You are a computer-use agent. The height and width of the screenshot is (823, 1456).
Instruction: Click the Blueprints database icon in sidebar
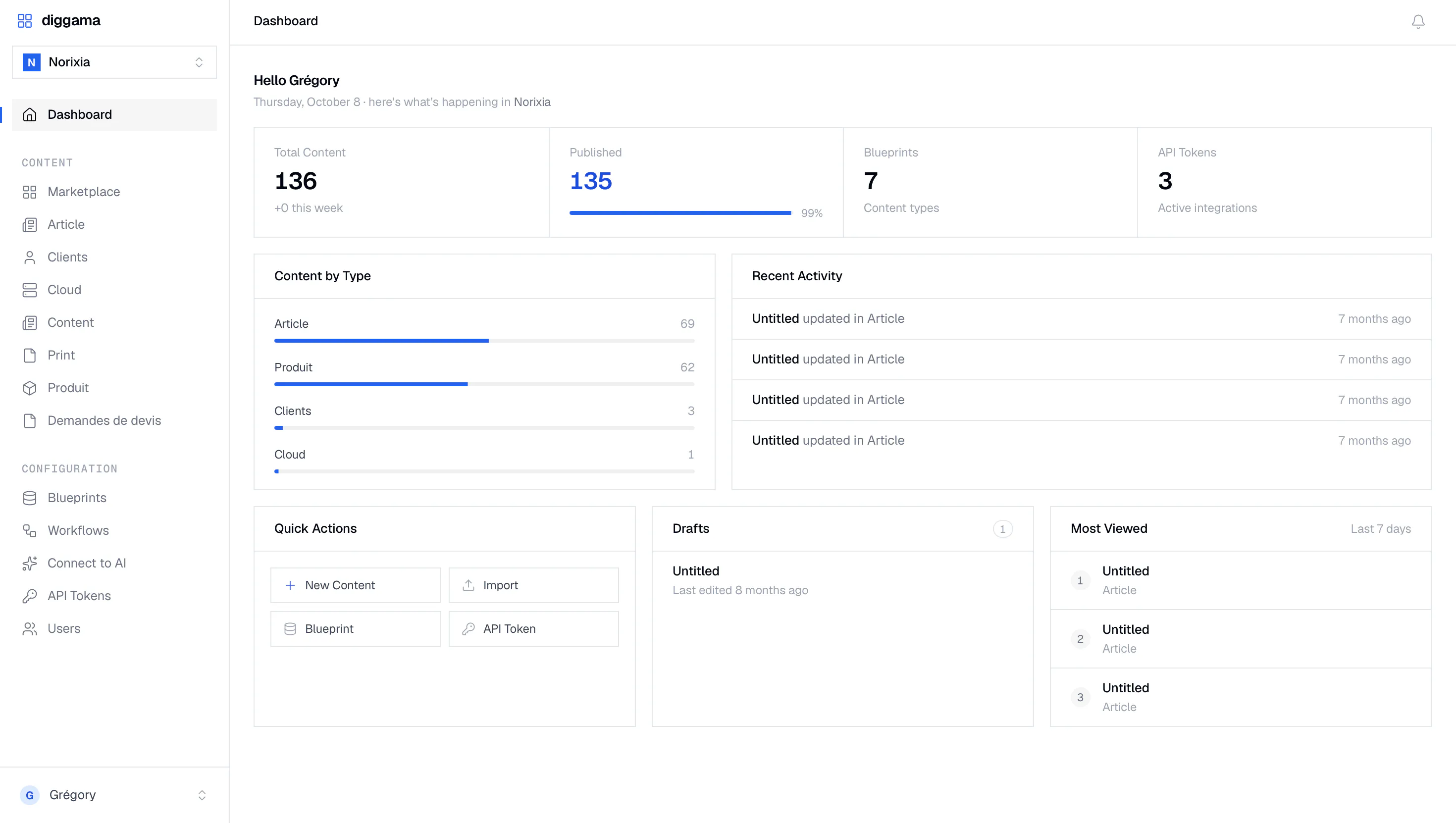(x=29, y=498)
